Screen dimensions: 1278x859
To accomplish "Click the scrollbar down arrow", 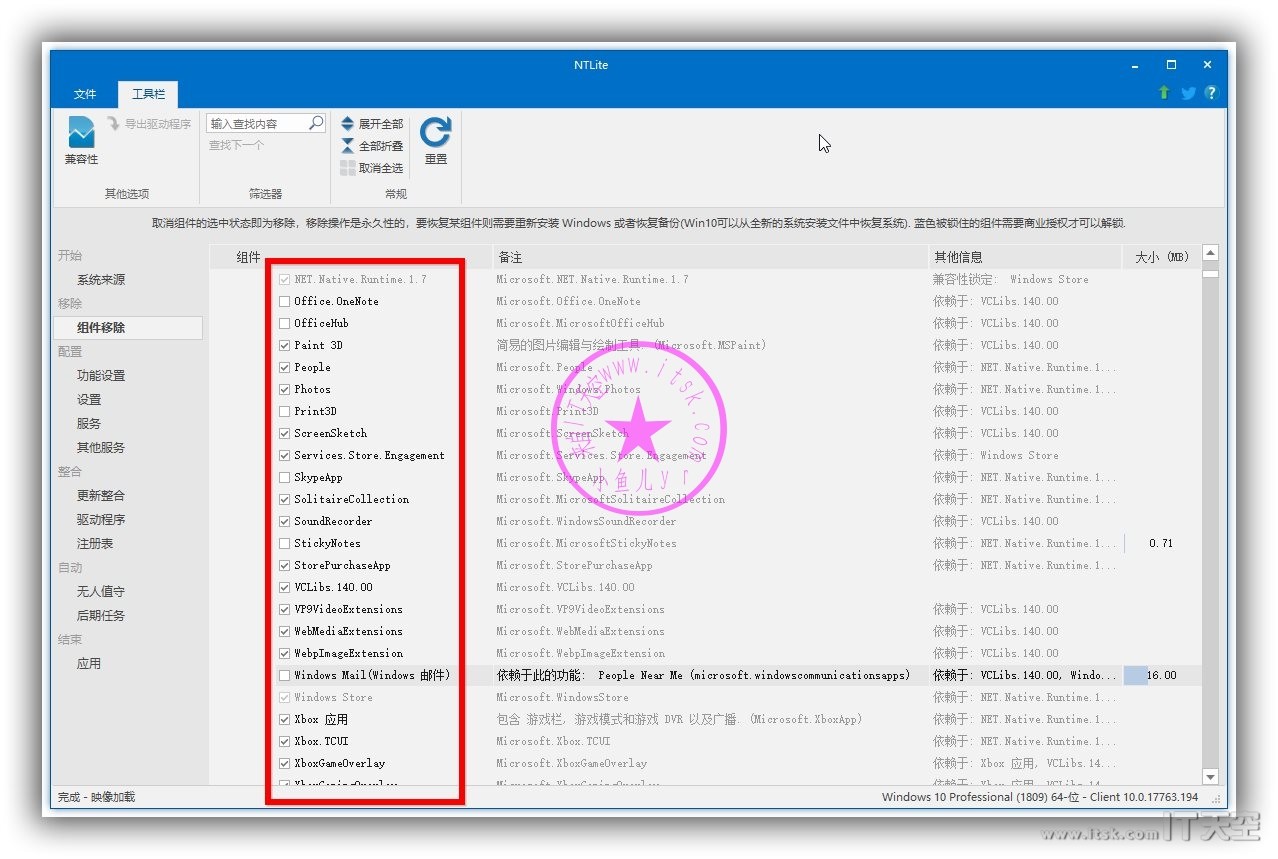I will click(x=1210, y=777).
